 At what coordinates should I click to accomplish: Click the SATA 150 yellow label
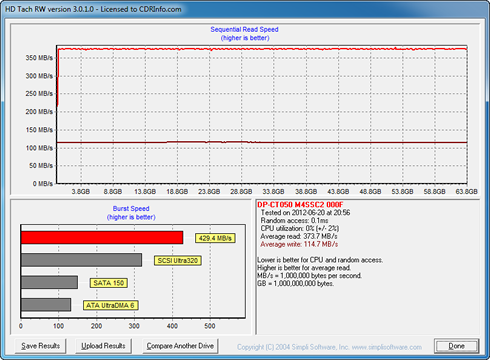coord(109,283)
